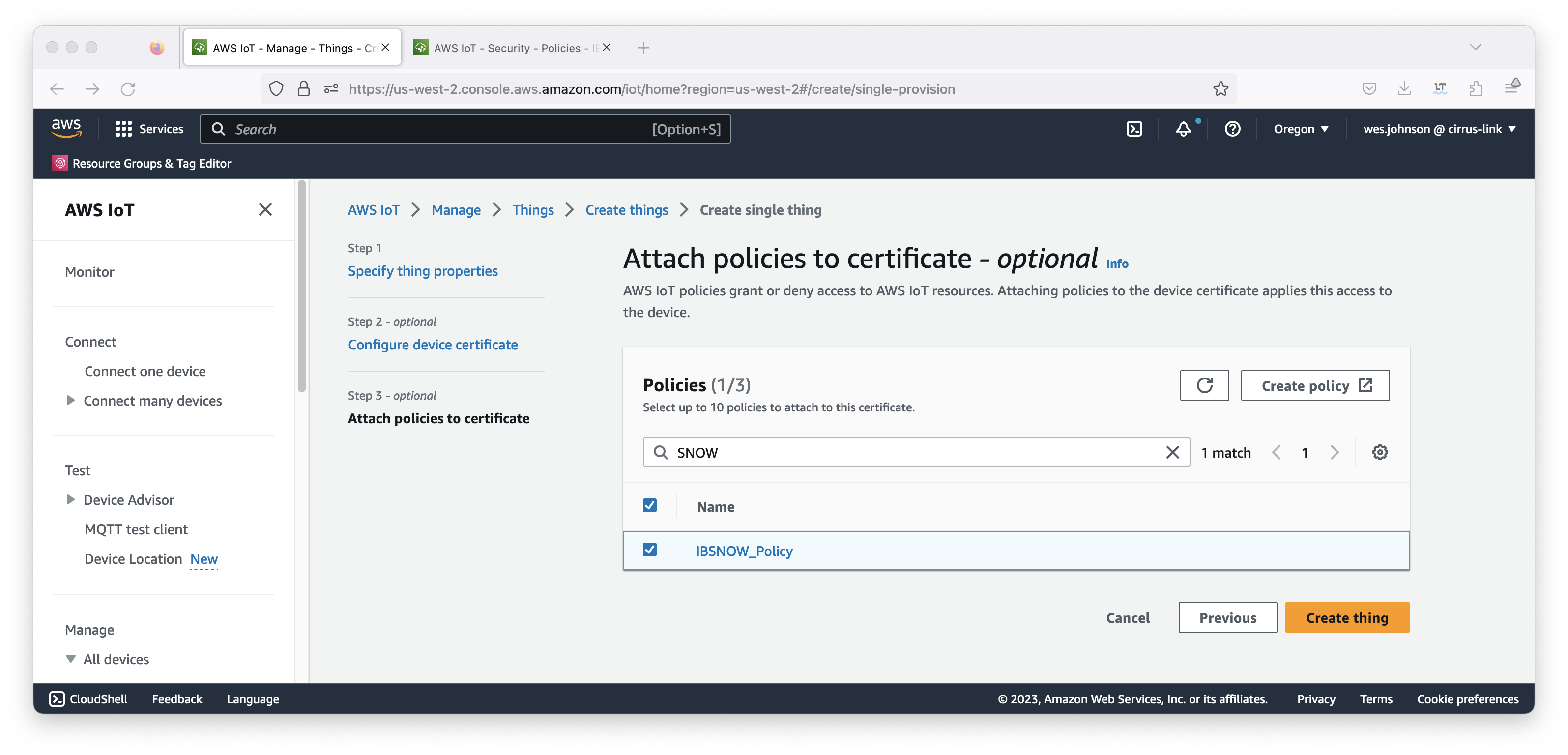Close the AWS IoT Policies tab
Image resolution: width=1568 pixels, height=755 pixels.
606,48
